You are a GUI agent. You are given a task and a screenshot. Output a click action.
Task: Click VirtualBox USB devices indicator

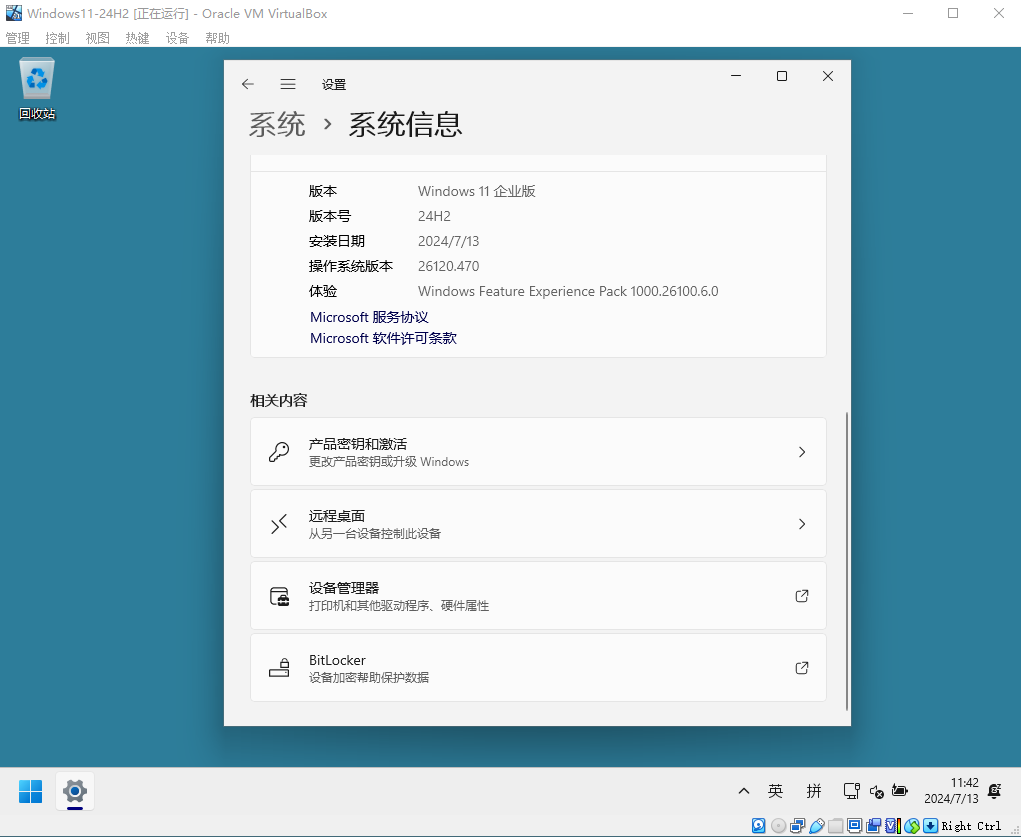(x=817, y=826)
